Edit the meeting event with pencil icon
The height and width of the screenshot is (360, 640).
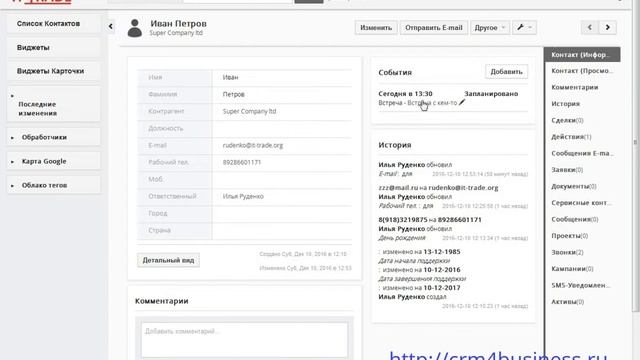tap(462, 102)
